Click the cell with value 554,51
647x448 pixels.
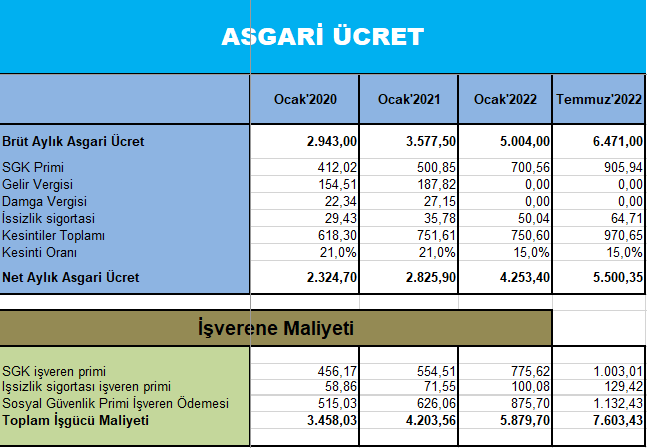coord(409,371)
